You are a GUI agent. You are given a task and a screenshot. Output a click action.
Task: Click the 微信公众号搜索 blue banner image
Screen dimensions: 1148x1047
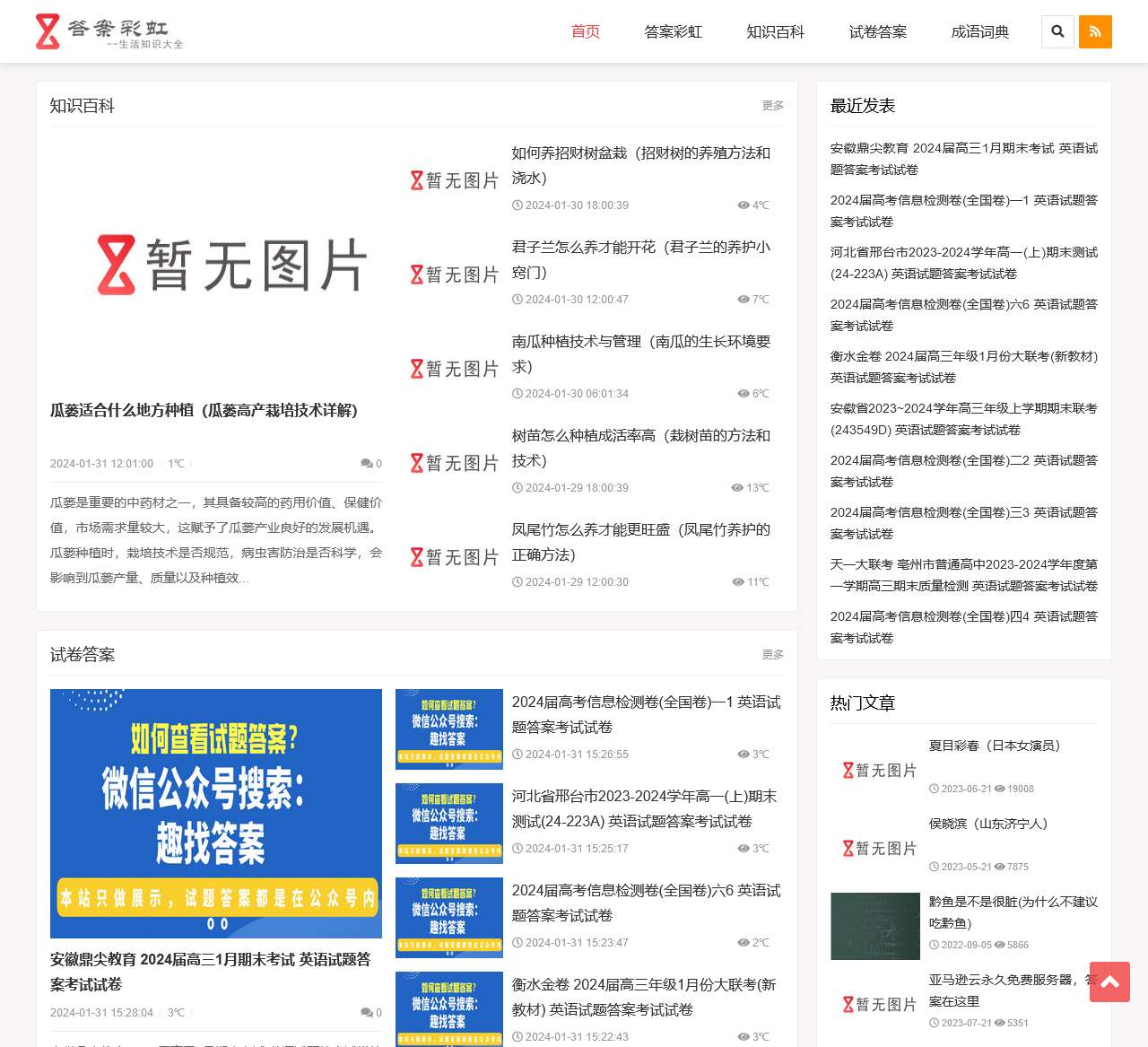tap(215, 813)
